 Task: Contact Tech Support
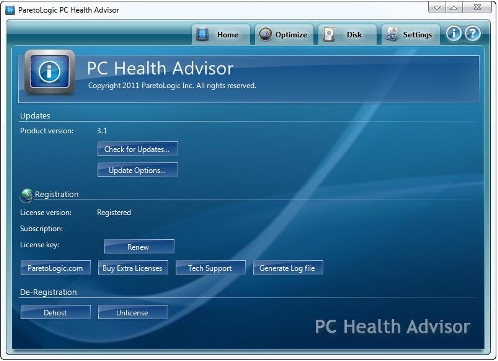pos(211,268)
